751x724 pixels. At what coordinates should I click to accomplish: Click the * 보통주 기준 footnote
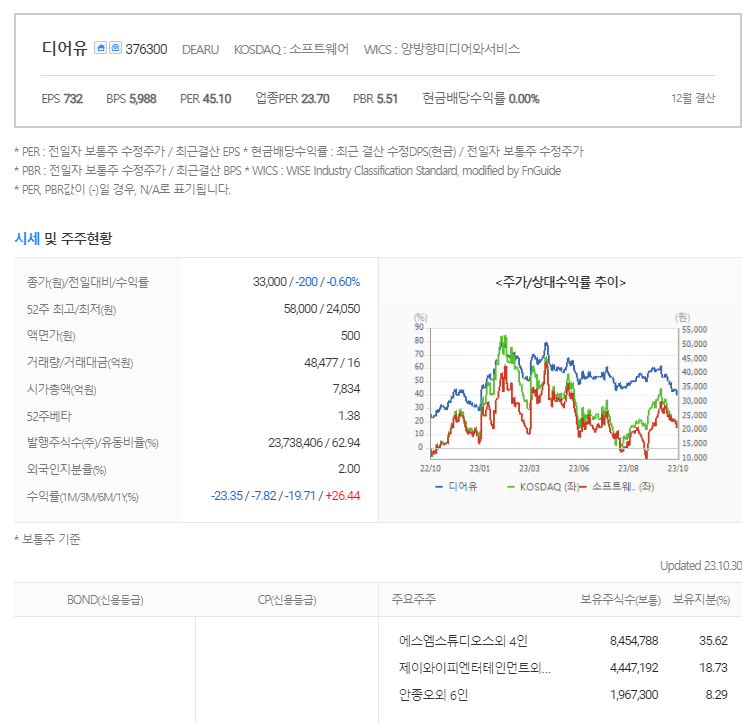tap(47, 539)
